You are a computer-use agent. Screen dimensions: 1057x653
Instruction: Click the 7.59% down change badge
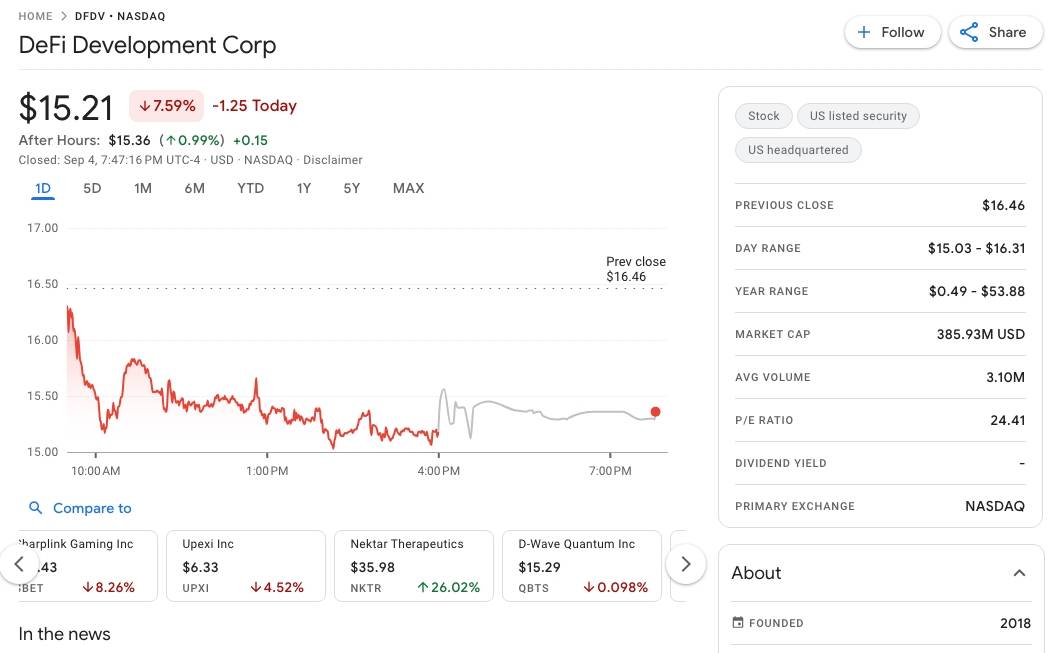coord(167,106)
